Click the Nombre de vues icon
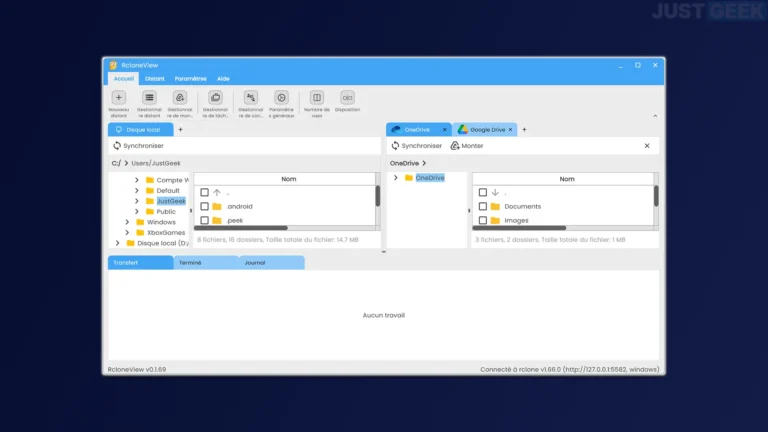The image size is (768, 432). tap(317, 97)
